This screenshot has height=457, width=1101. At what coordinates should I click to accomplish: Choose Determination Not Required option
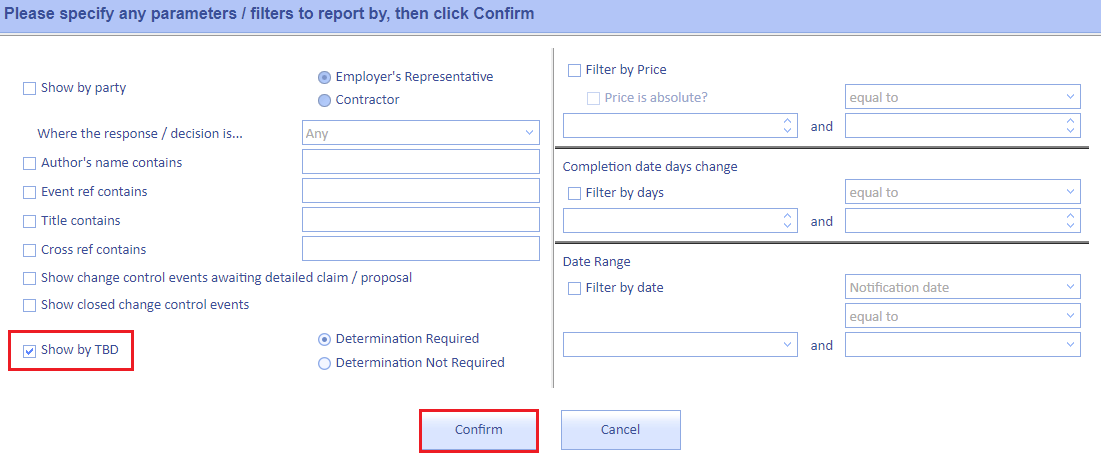click(324, 364)
